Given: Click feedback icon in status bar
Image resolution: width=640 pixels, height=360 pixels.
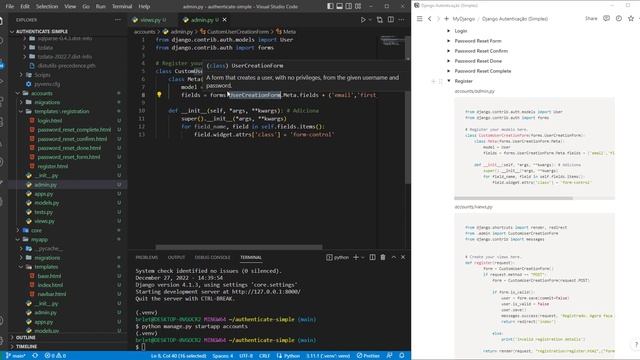Looking at the screenshot, I should coord(389,356).
